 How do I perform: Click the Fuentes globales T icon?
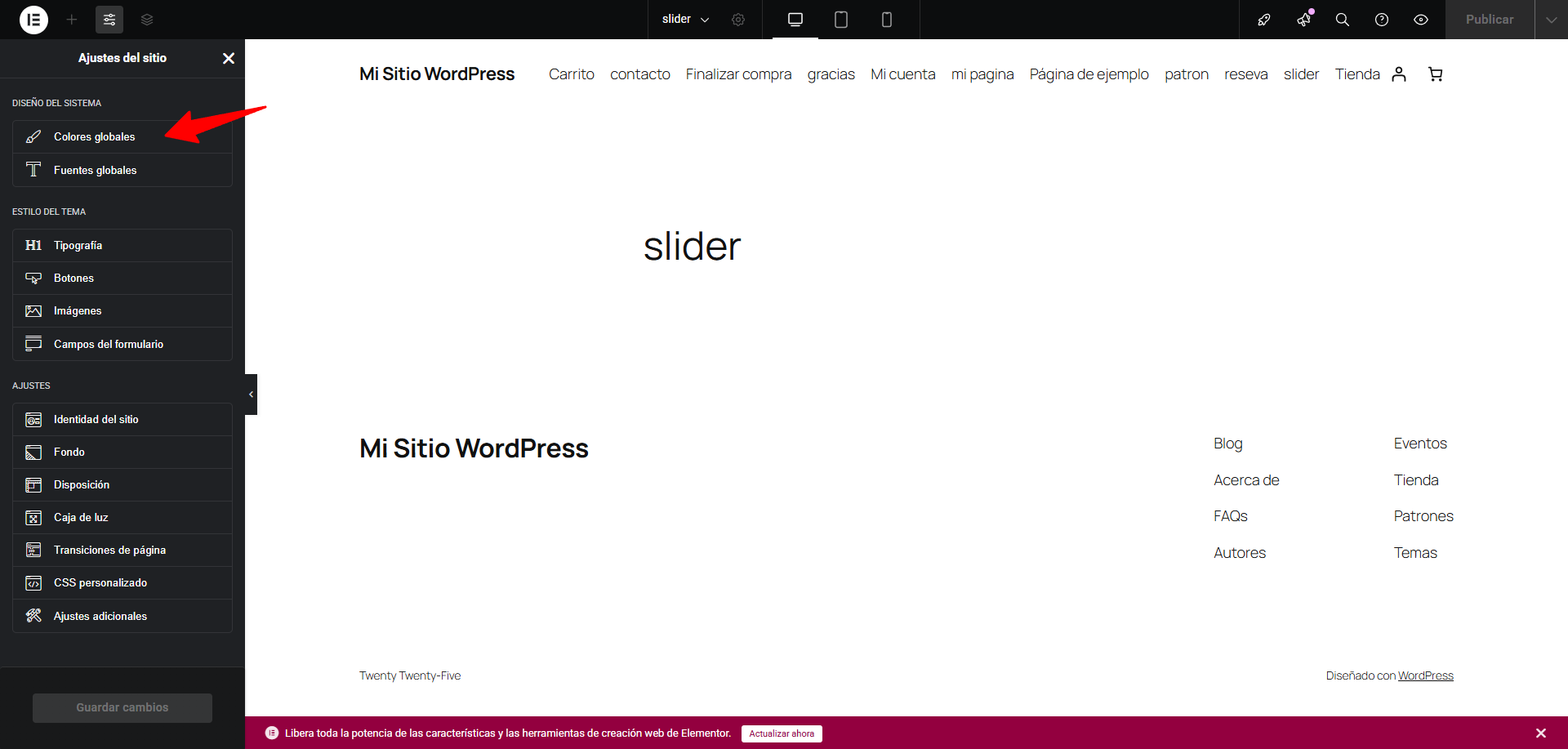click(33, 170)
